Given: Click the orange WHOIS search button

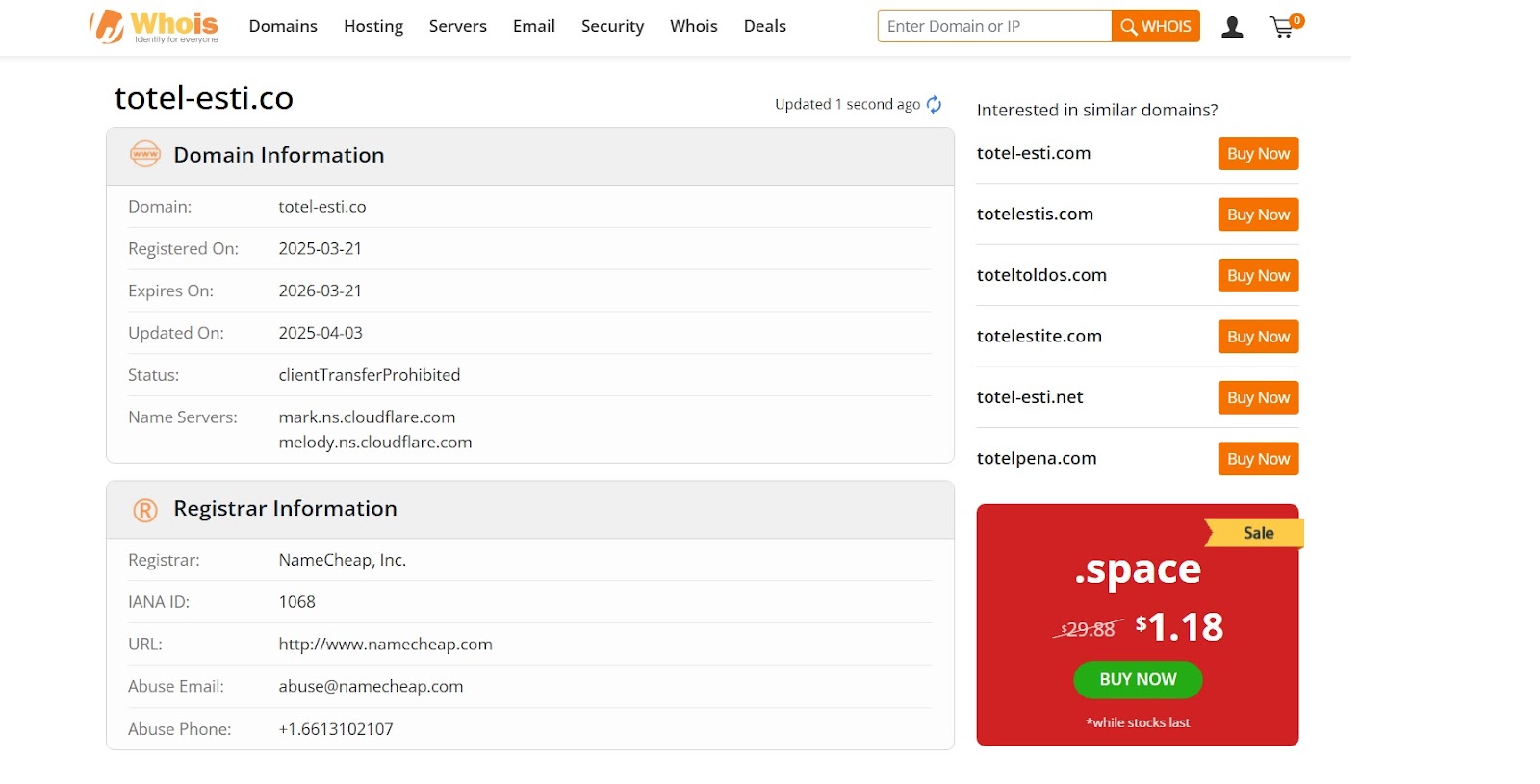Looking at the screenshot, I should coord(1156,26).
